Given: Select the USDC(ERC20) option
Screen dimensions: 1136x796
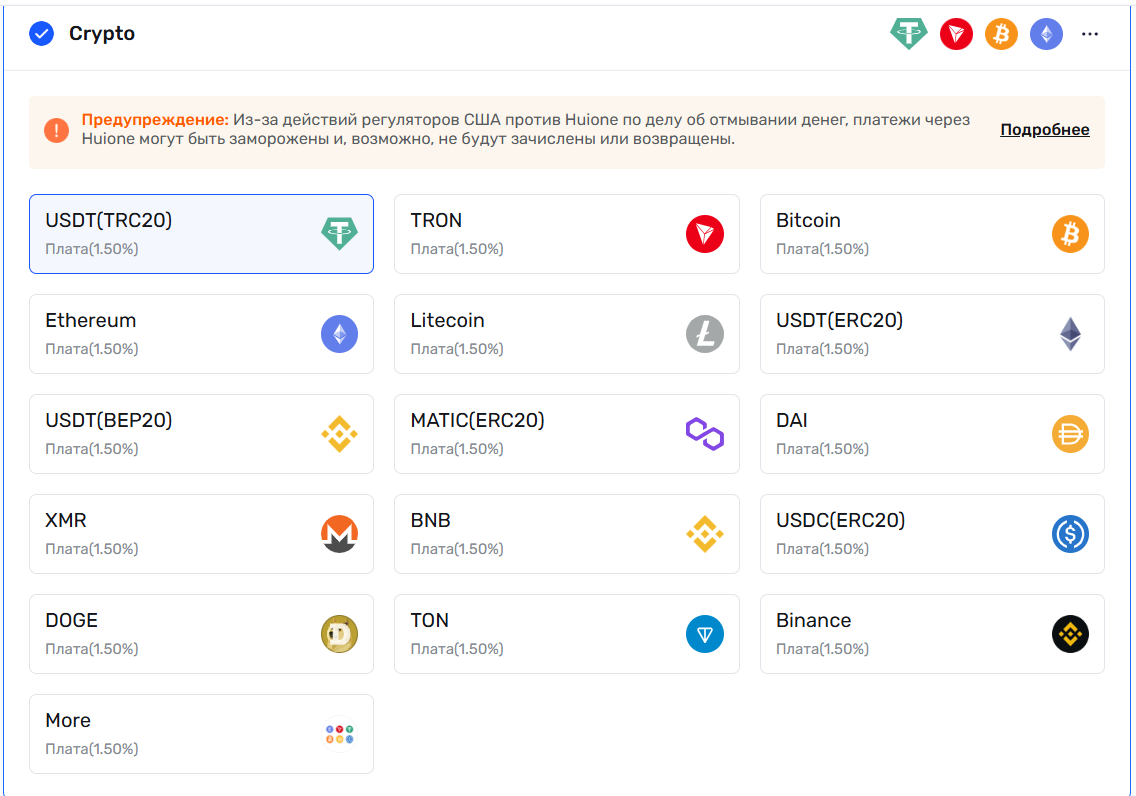Looking at the screenshot, I should [931, 534].
